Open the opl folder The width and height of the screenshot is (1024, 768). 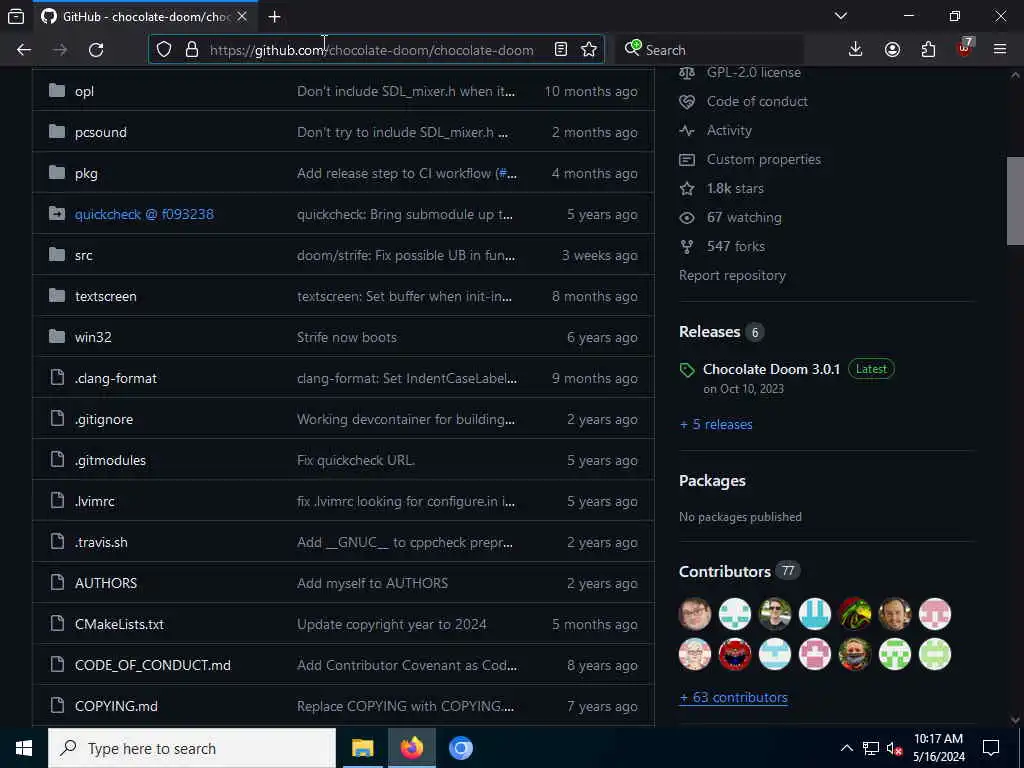(84, 91)
